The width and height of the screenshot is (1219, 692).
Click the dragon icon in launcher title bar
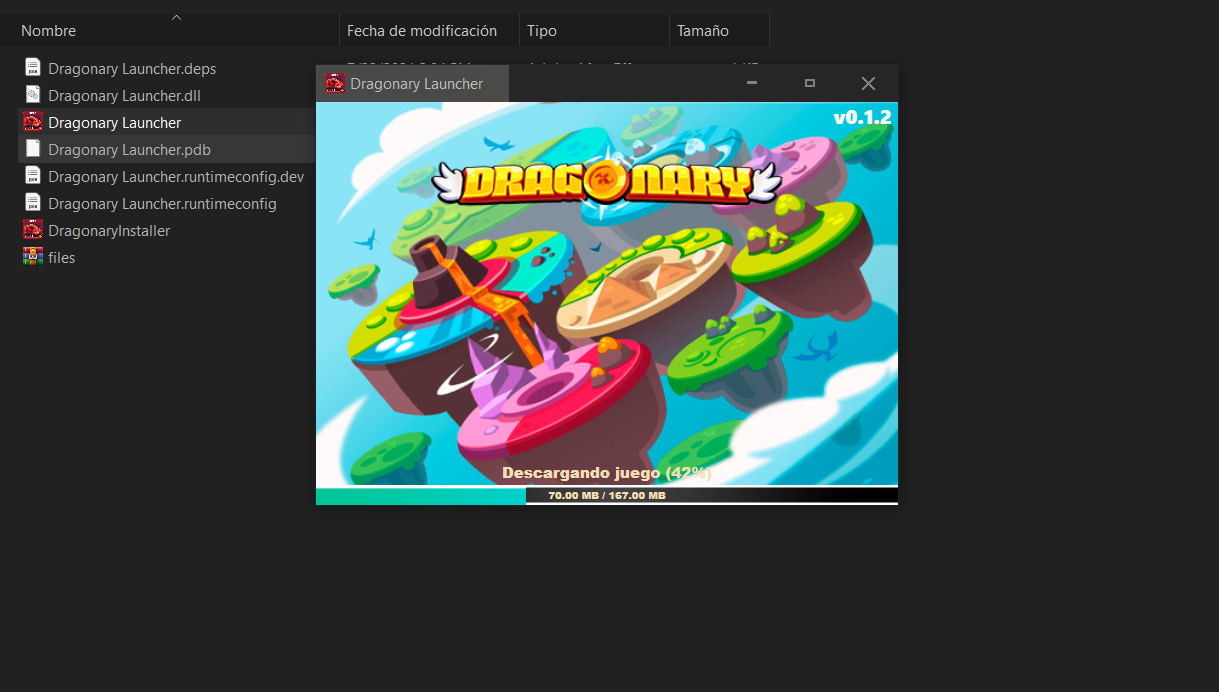coord(335,84)
